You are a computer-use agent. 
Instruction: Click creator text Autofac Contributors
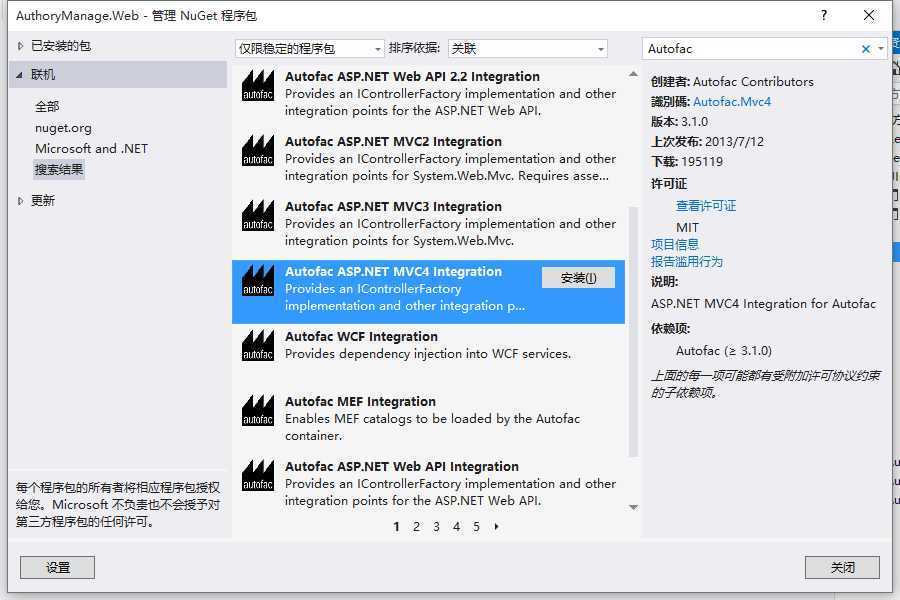pyautogui.click(x=753, y=82)
